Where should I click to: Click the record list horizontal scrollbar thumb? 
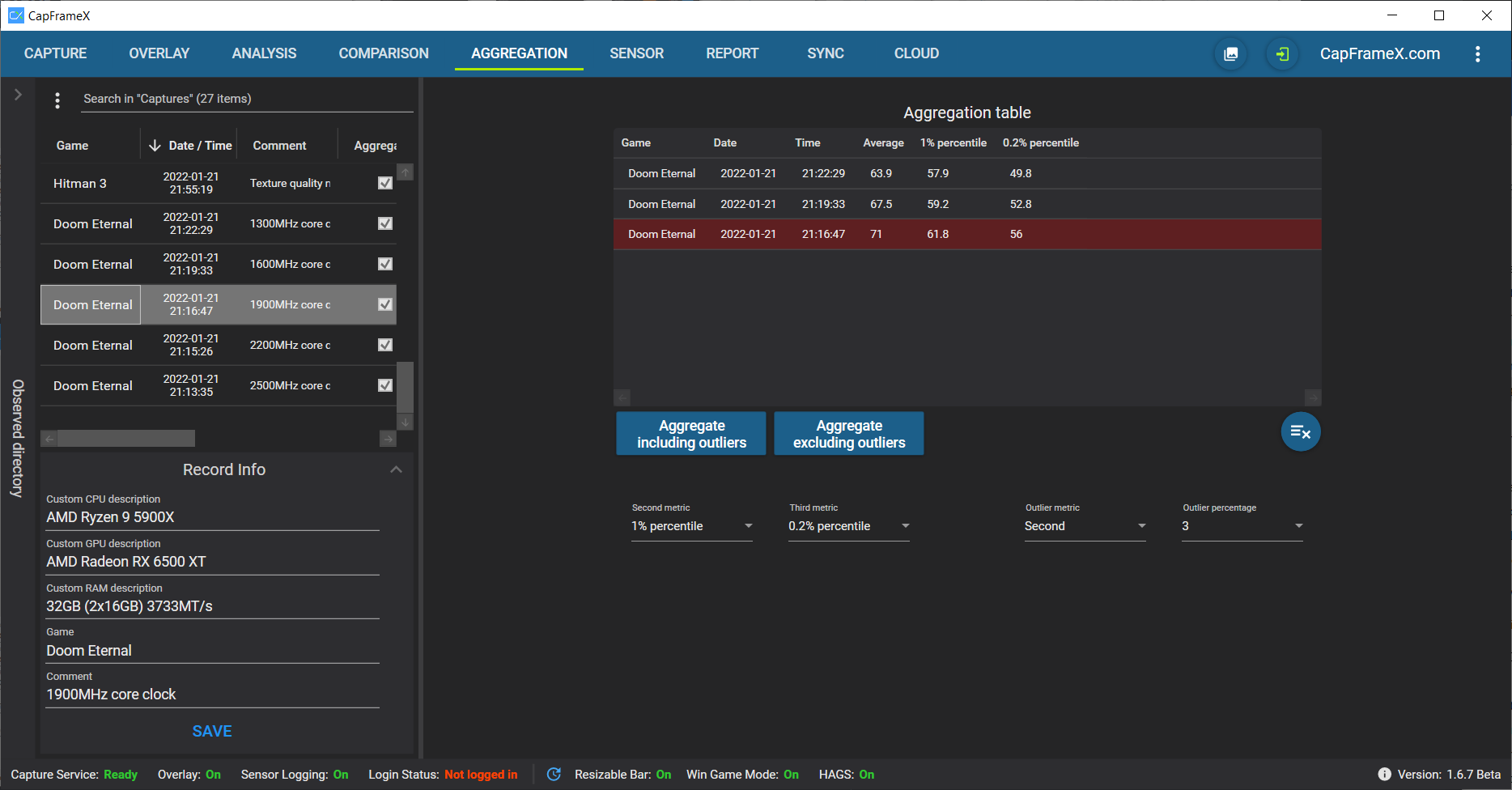click(126, 439)
